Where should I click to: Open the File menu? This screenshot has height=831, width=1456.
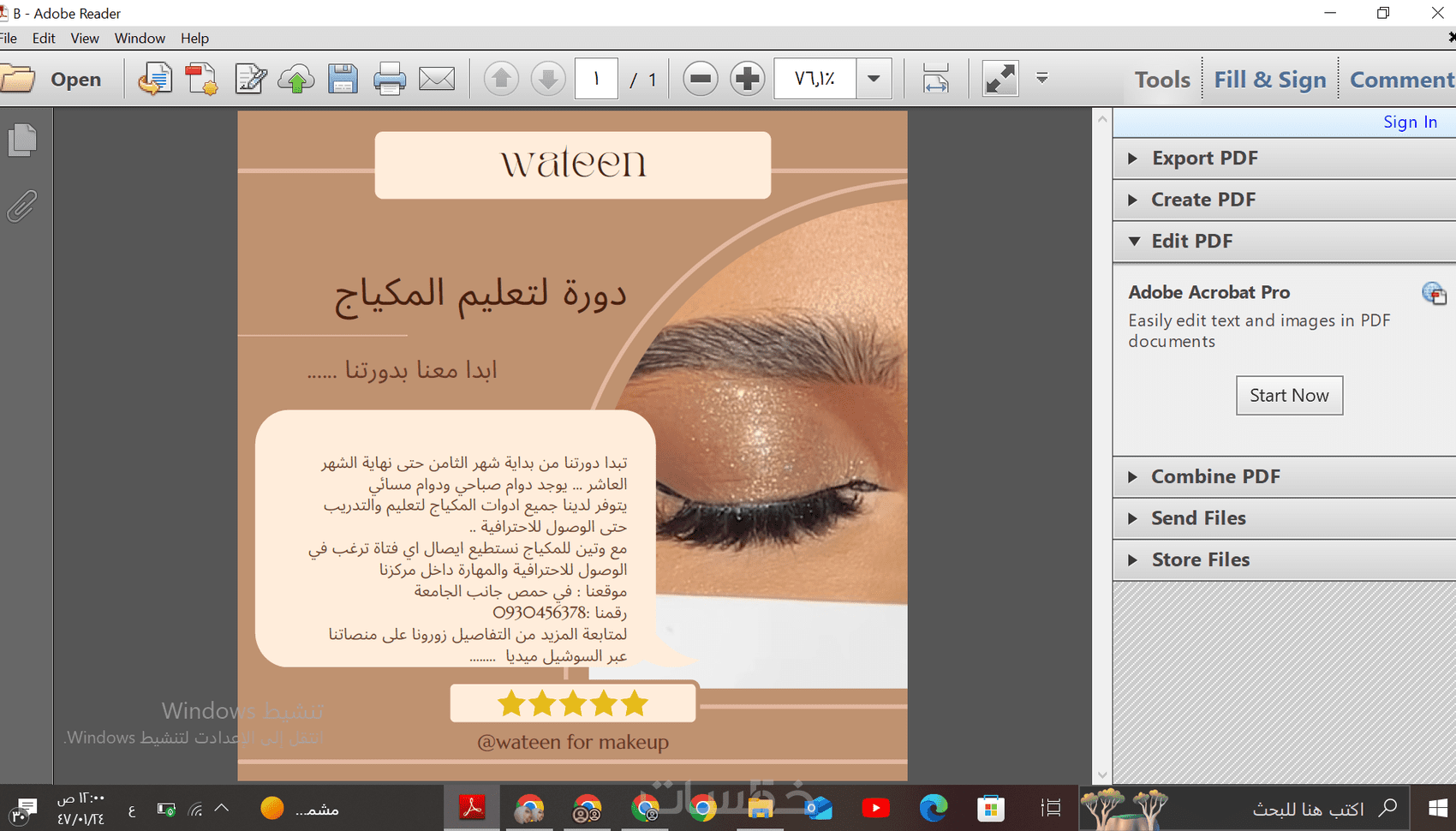pos(9,39)
